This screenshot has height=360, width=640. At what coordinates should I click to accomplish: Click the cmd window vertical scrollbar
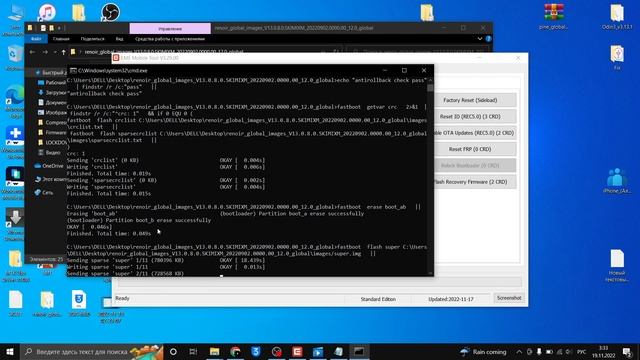(430, 177)
